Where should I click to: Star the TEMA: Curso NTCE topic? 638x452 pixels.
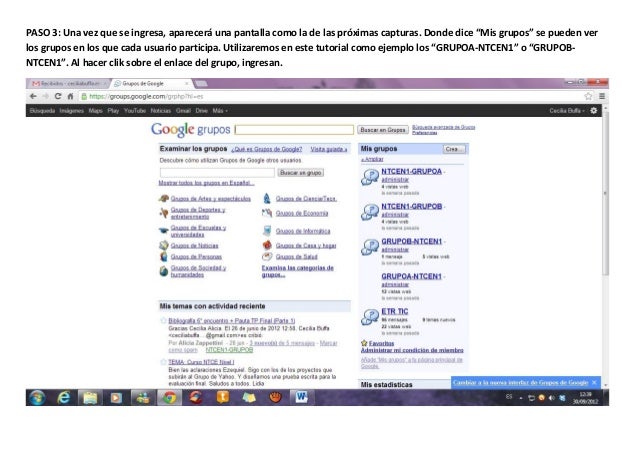pos(163,362)
